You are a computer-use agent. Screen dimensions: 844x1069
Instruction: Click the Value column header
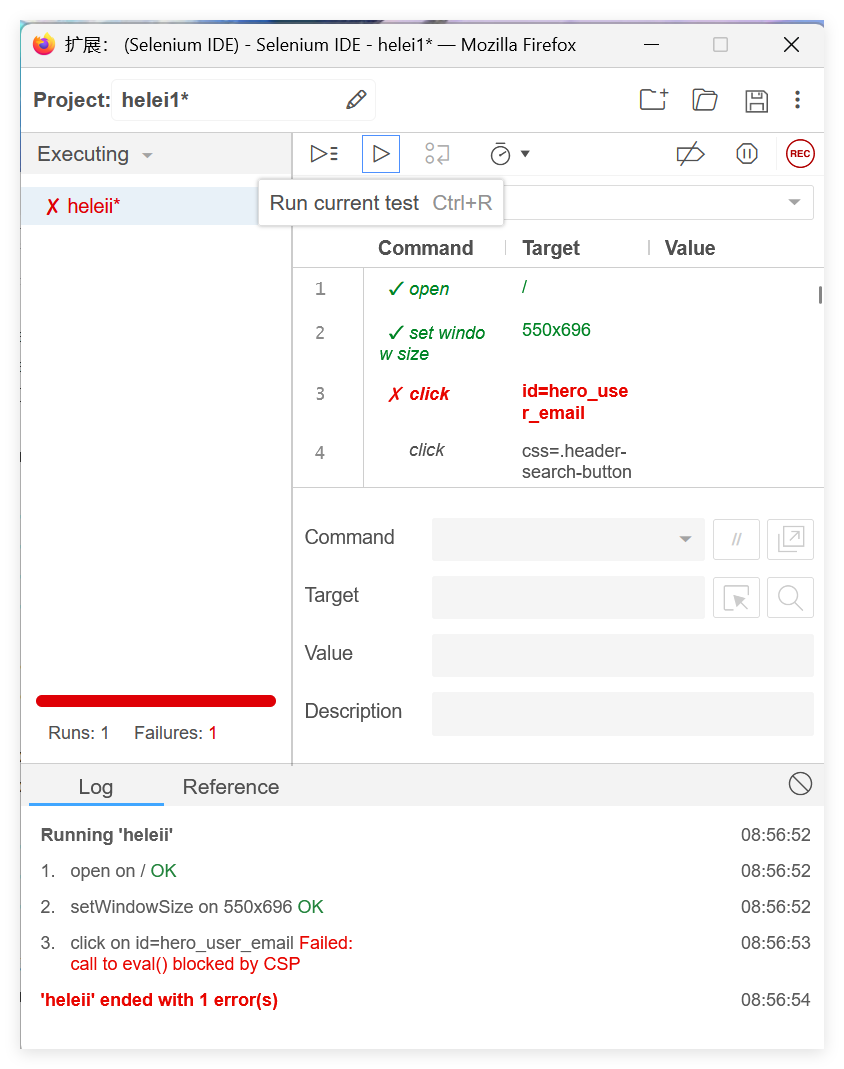coord(690,248)
